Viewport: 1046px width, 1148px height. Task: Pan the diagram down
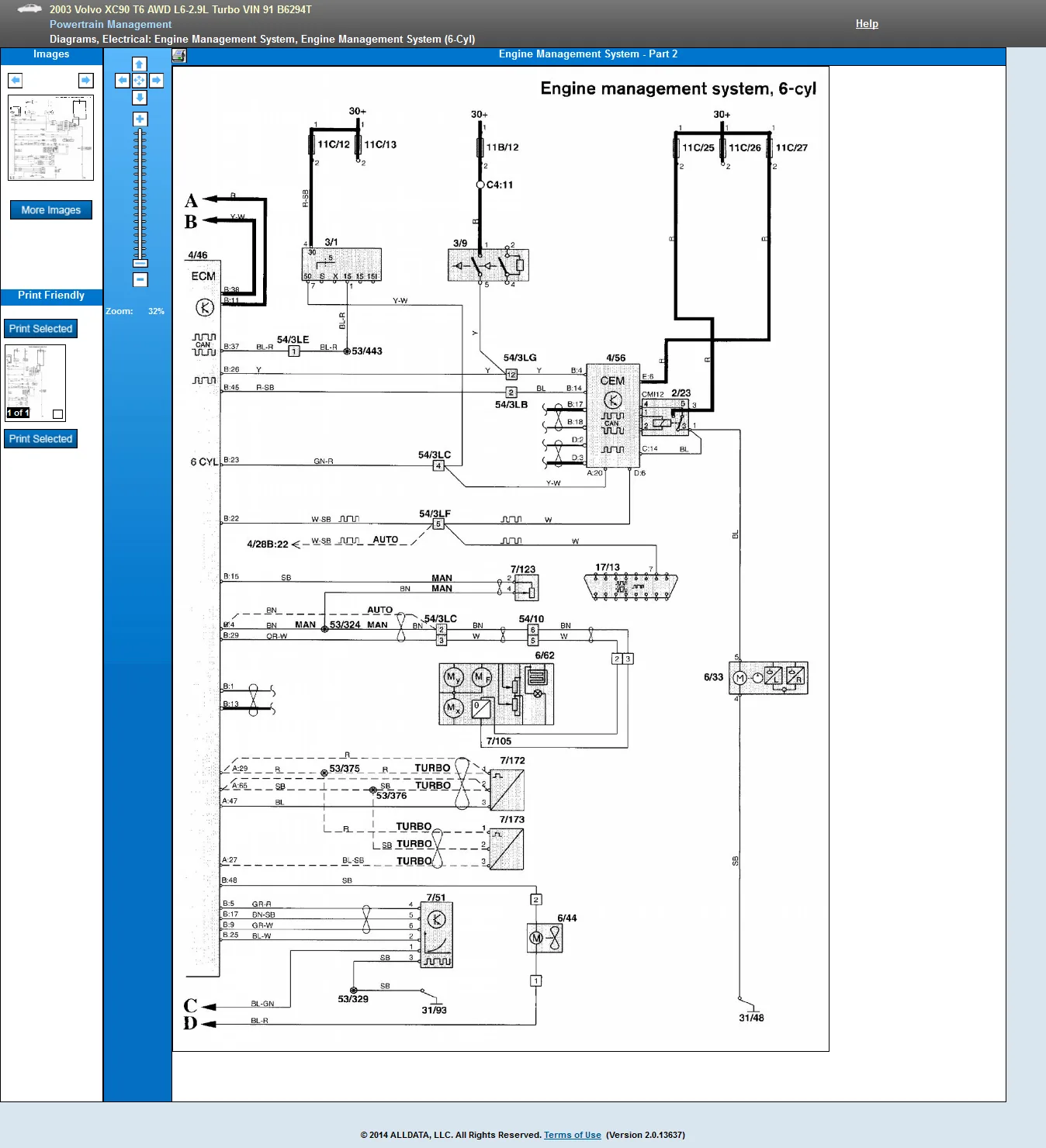(140, 97)
